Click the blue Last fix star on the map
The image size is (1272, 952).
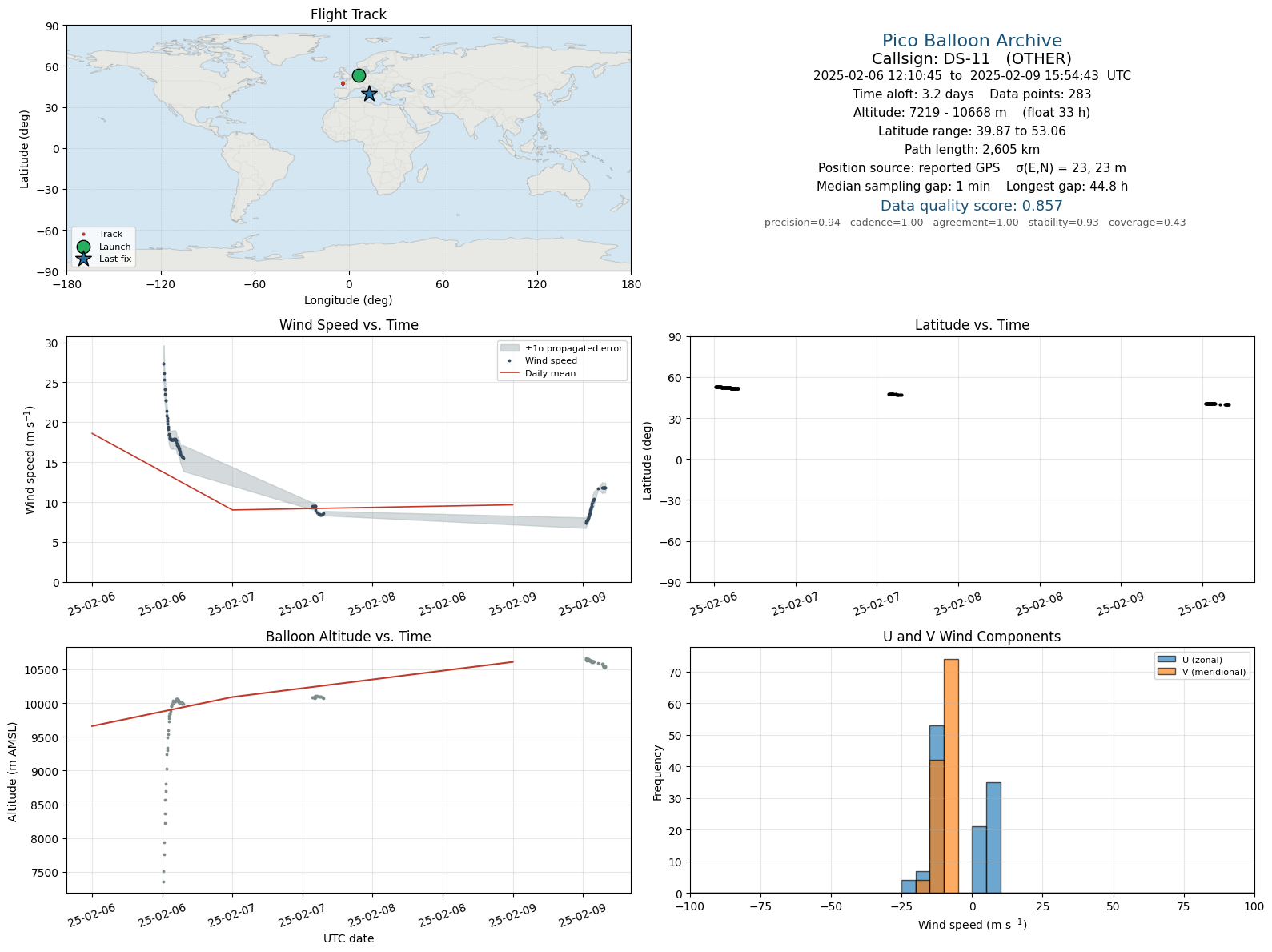click(x=369, y=94)
